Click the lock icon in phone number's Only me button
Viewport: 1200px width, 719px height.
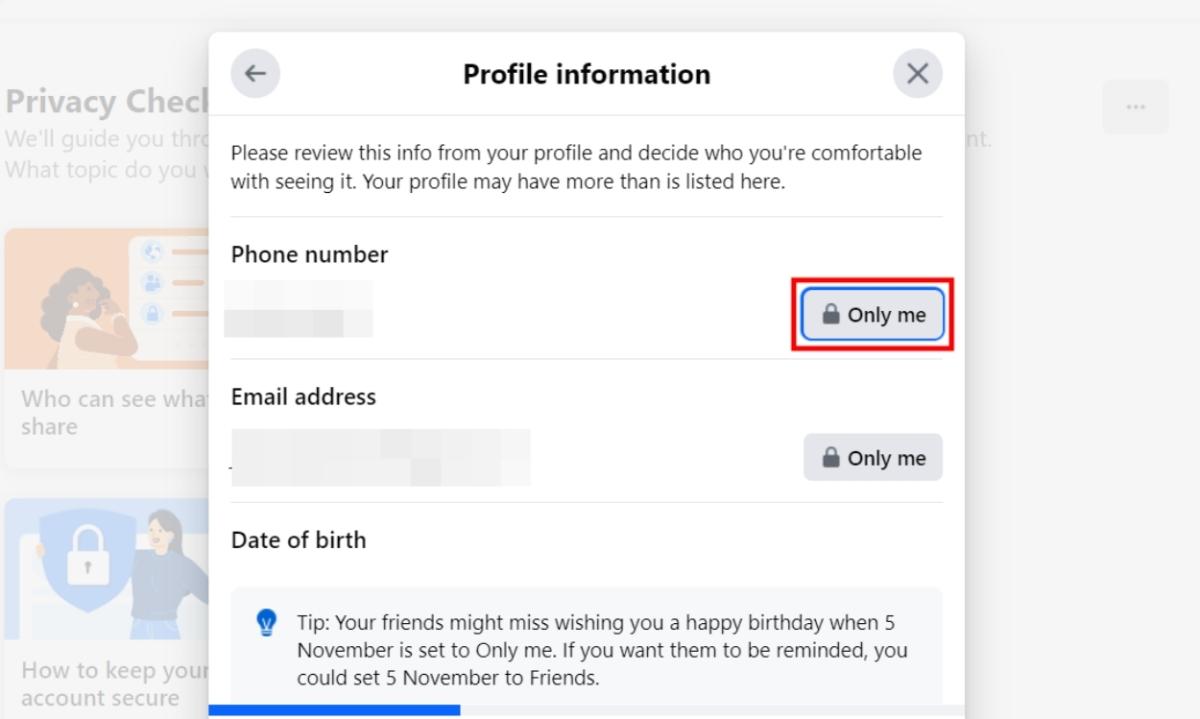point(831,314)
